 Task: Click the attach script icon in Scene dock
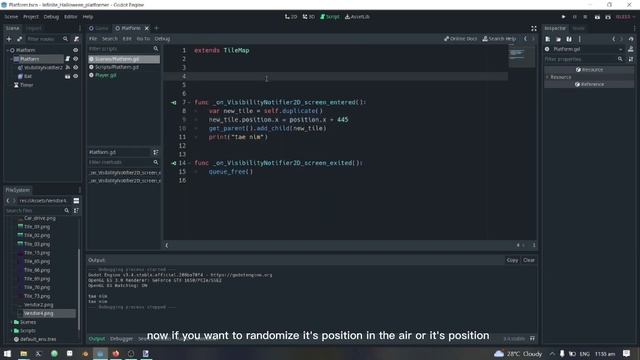[76, 39]
